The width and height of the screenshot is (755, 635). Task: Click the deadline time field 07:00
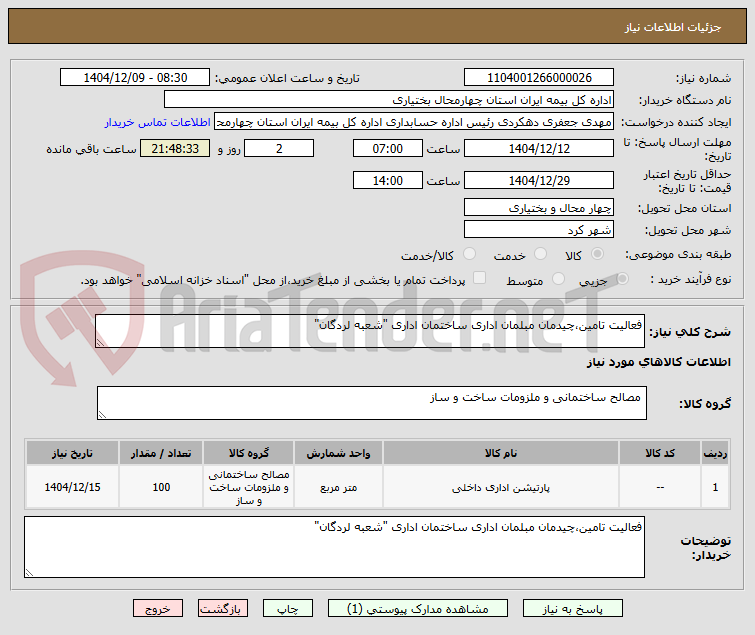(388, 148)
